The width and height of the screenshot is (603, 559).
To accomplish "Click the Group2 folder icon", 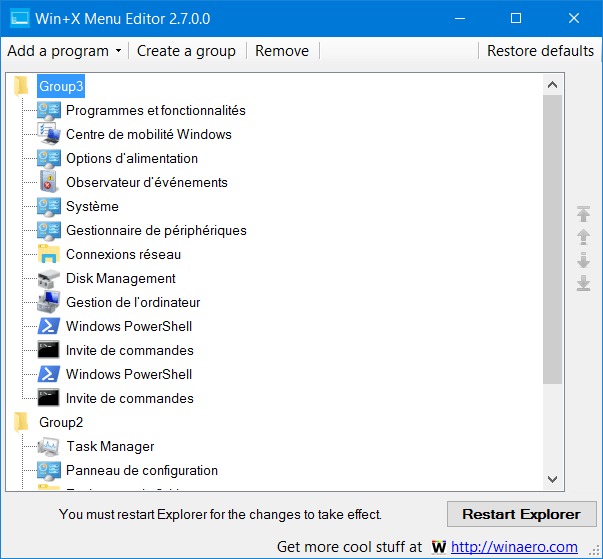I will point(21,422).
